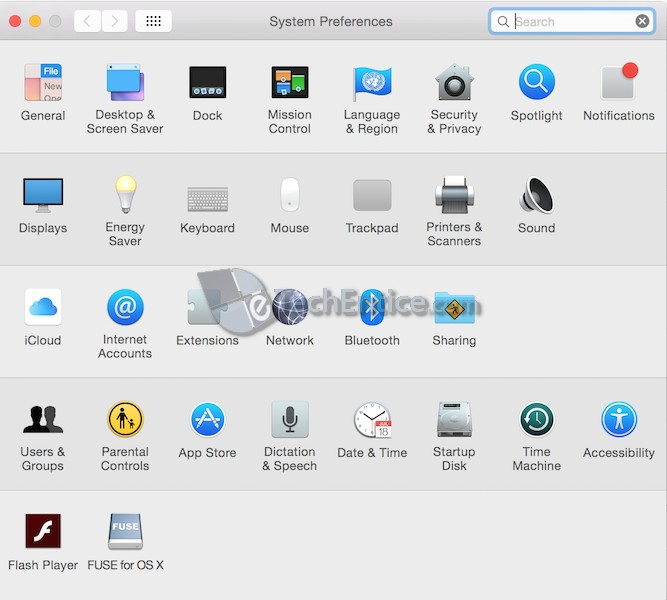The image size is (667, 600).
Task: Close the System Preferences window
Action: [x=15, y=21]
